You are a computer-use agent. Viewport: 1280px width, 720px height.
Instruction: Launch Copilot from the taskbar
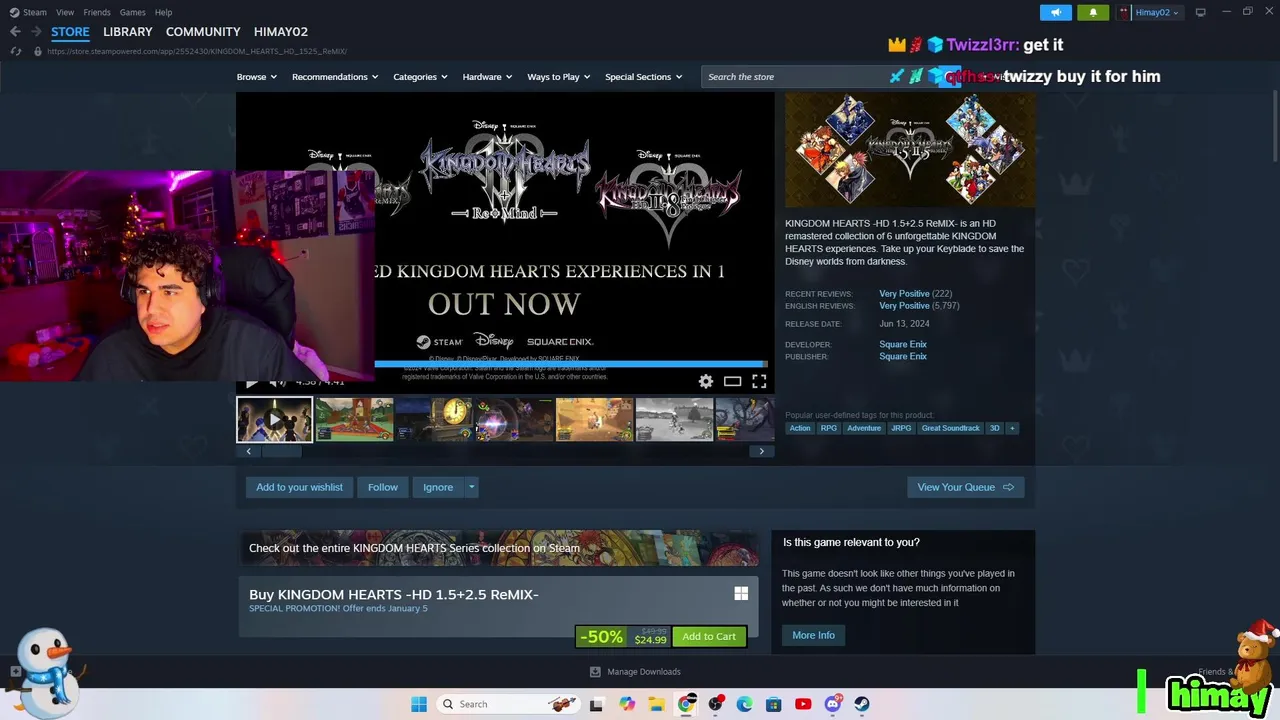point(627,704)
